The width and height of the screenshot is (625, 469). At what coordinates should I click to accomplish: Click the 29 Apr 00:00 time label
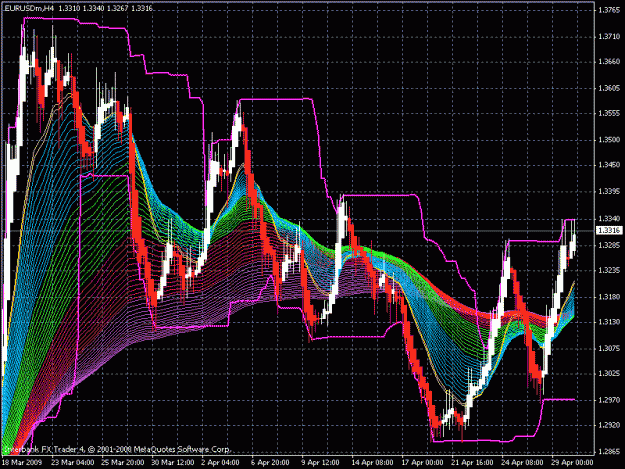(x=572, y=463)
